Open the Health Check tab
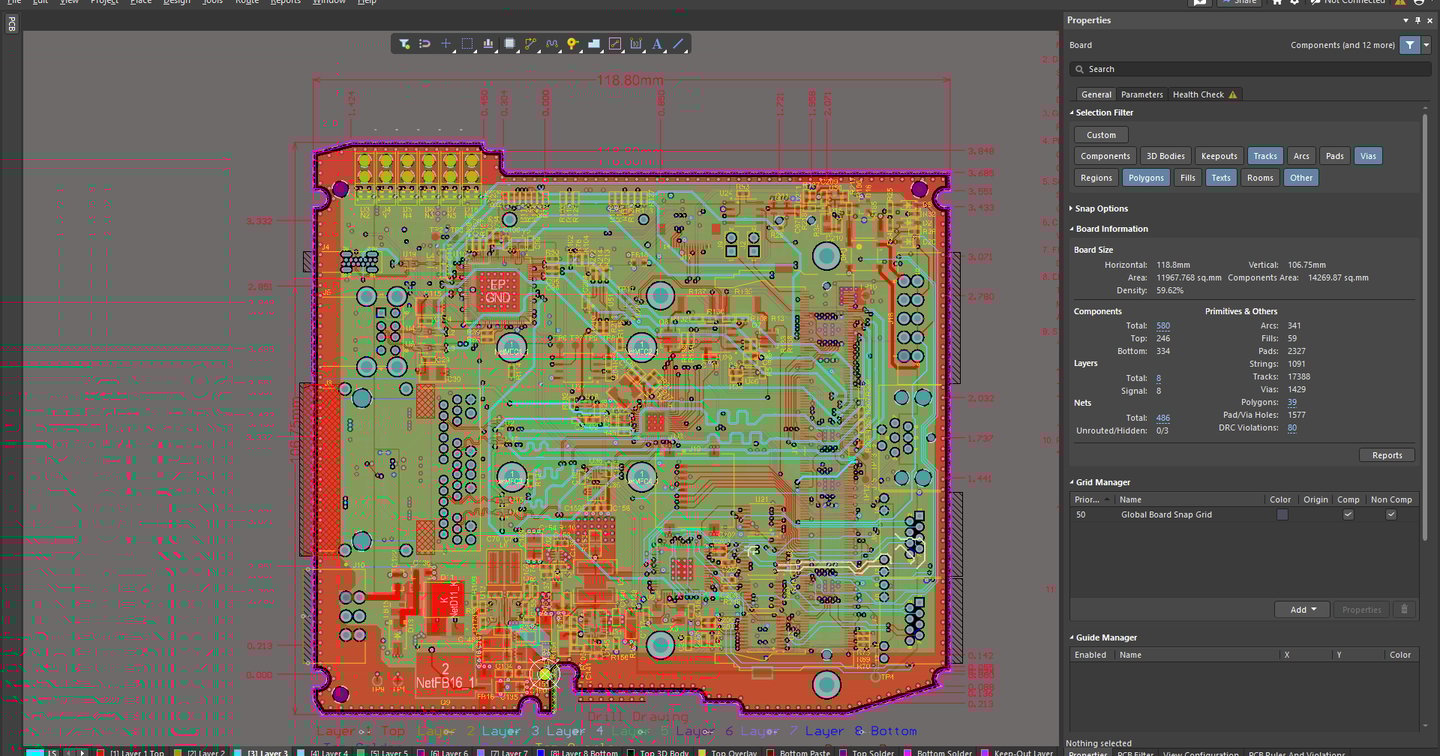This screenshot has width=1440, height=756. click(1198, 94)
